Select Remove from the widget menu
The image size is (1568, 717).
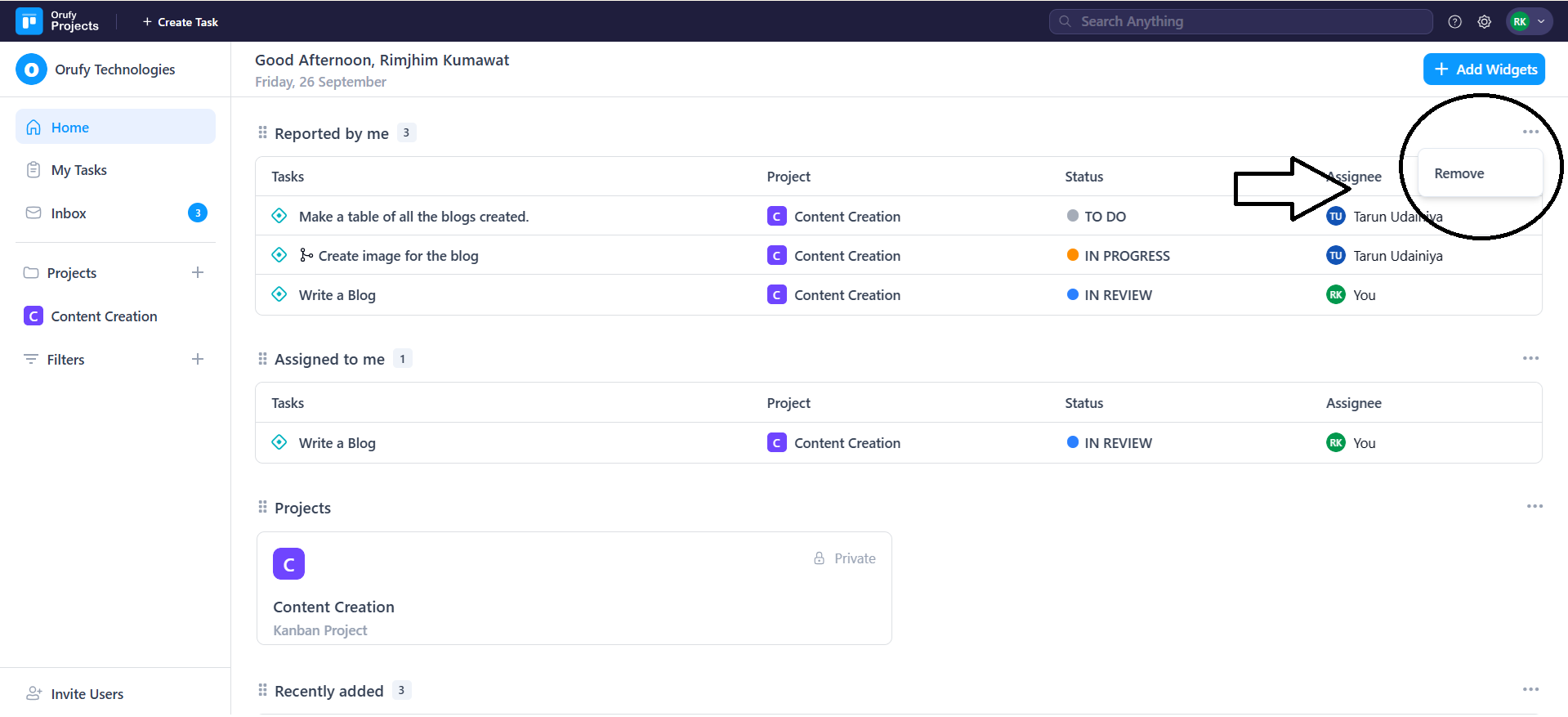point(1459,173)
